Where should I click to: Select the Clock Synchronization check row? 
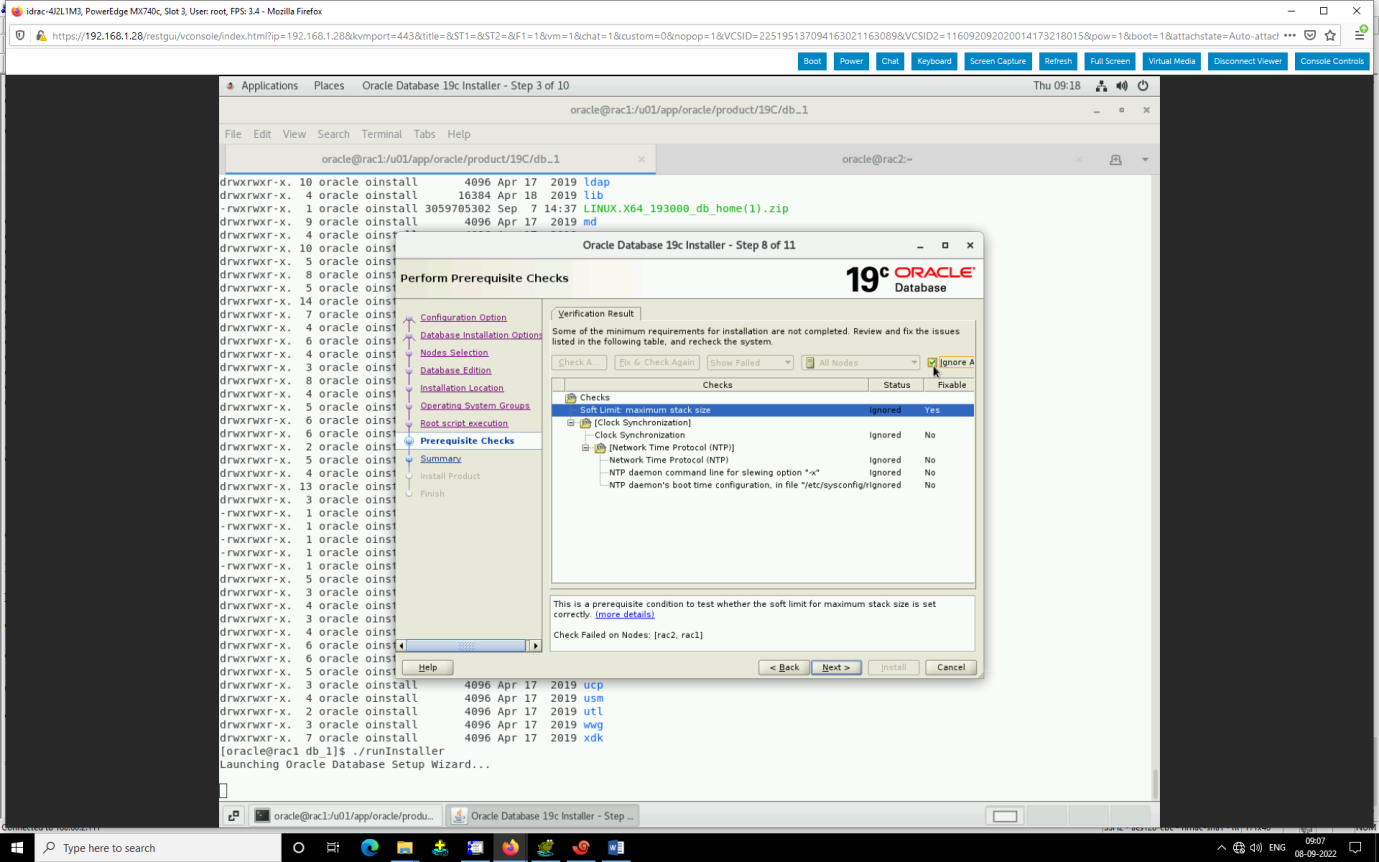point(762,435)
